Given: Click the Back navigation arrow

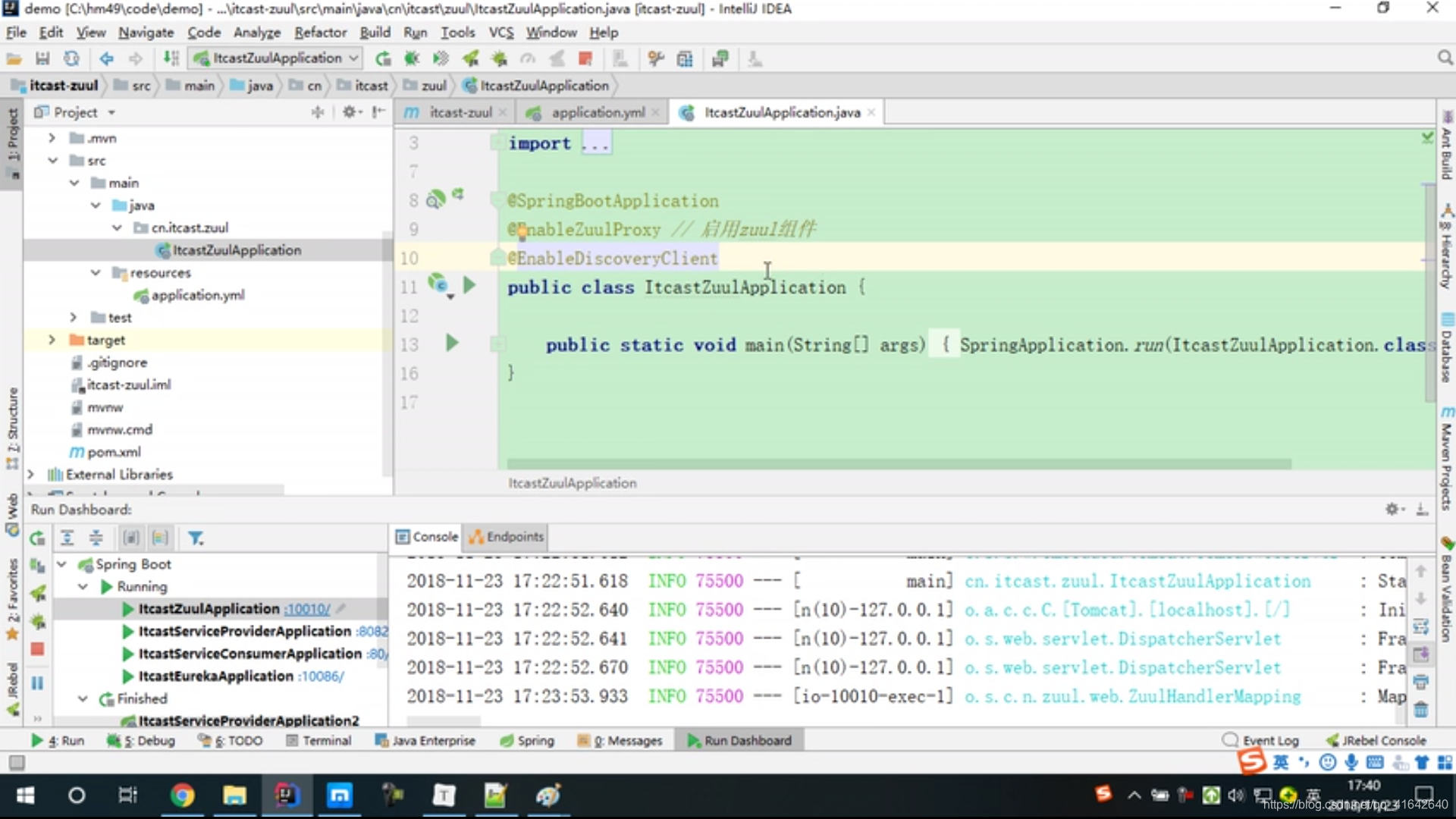Looking at the screenshot, I should click(x=106, y=58).
